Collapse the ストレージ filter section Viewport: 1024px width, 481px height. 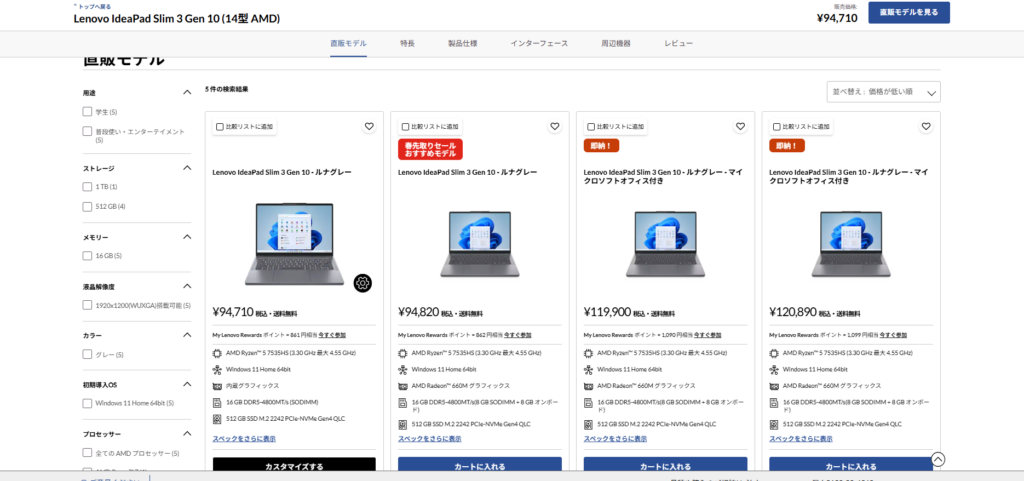tap(187, 168)
